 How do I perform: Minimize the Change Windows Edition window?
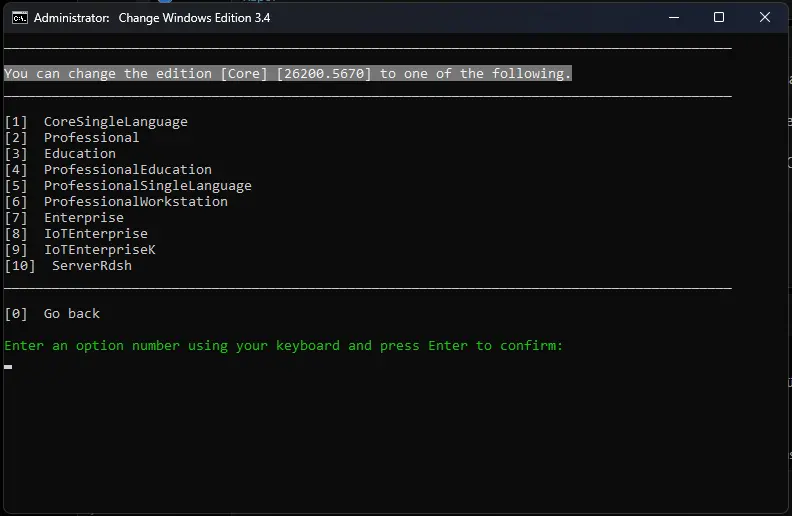pos(674,18)
